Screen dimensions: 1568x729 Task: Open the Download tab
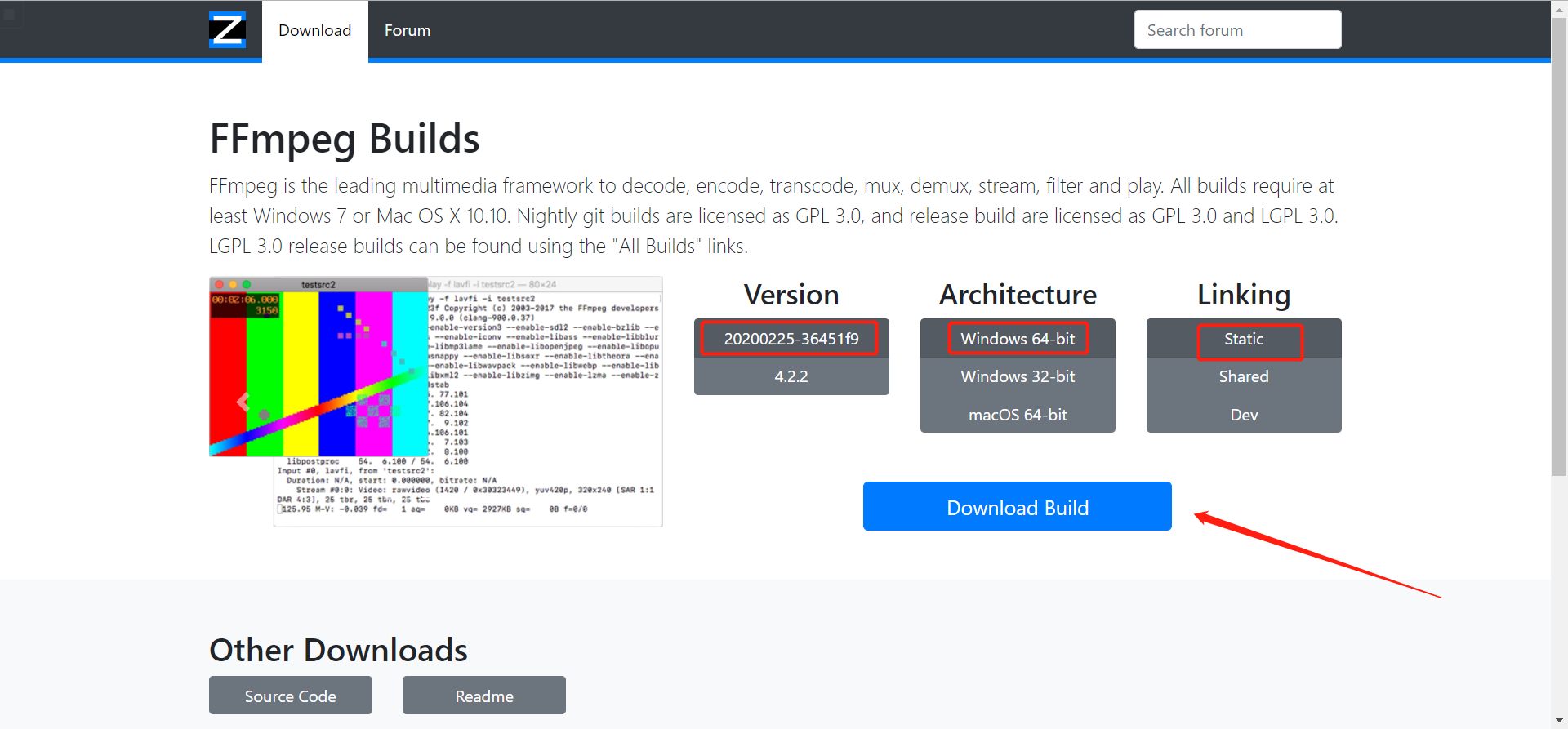pos(314,30)
